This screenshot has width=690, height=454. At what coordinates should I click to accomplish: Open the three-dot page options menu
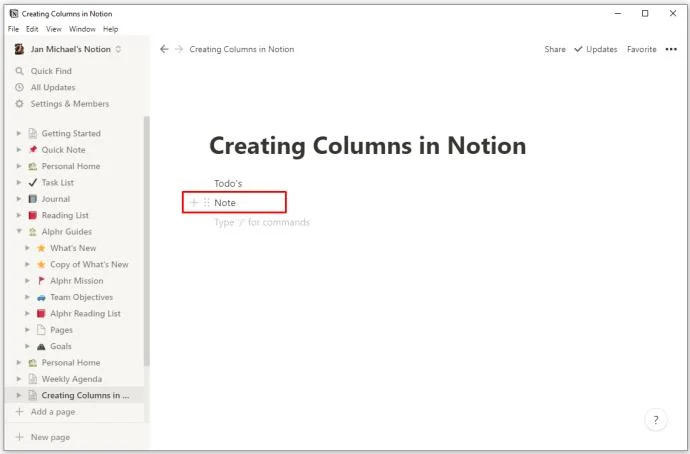671,49
